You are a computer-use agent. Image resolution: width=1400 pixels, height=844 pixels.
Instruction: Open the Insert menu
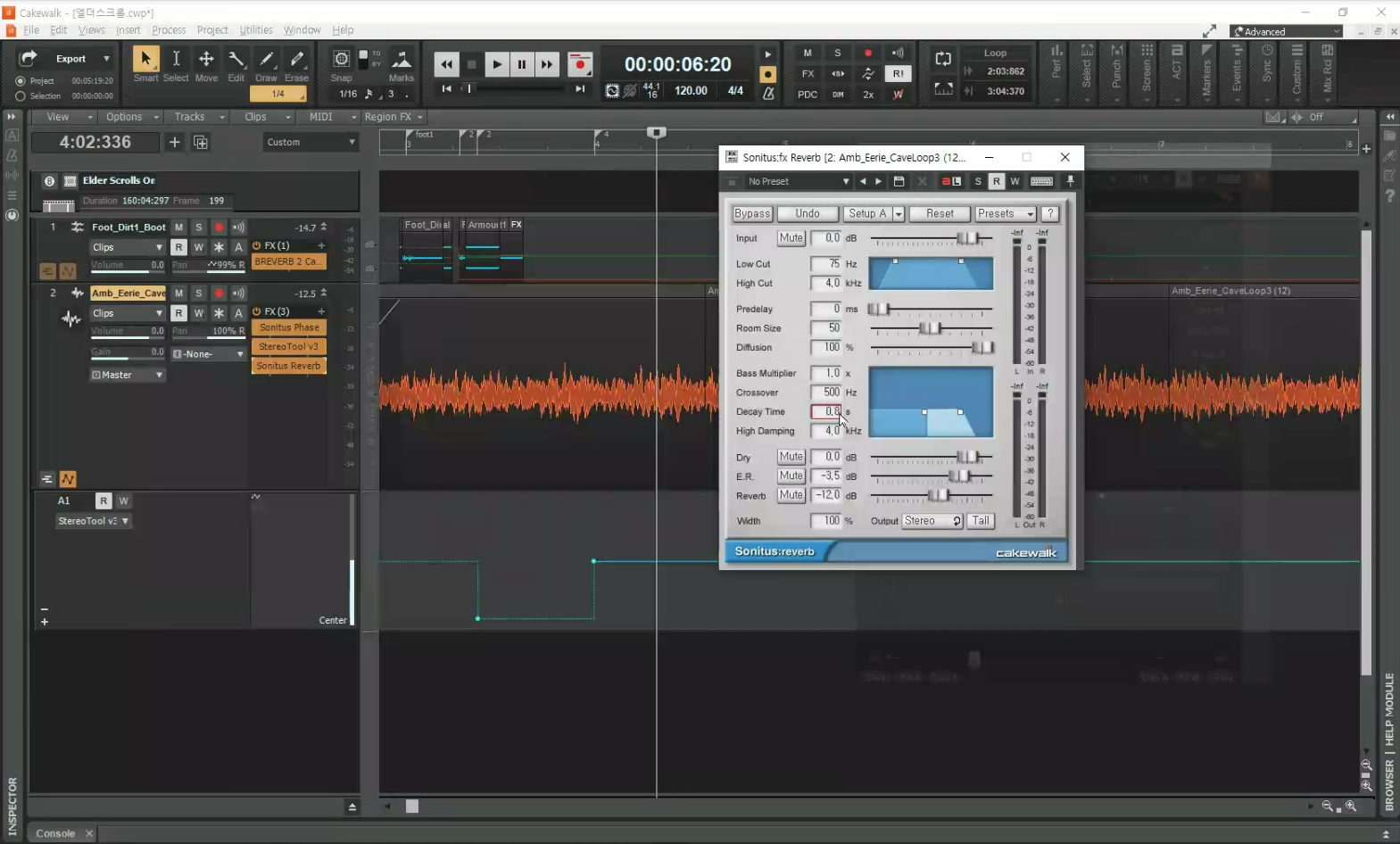coord(128,29)
